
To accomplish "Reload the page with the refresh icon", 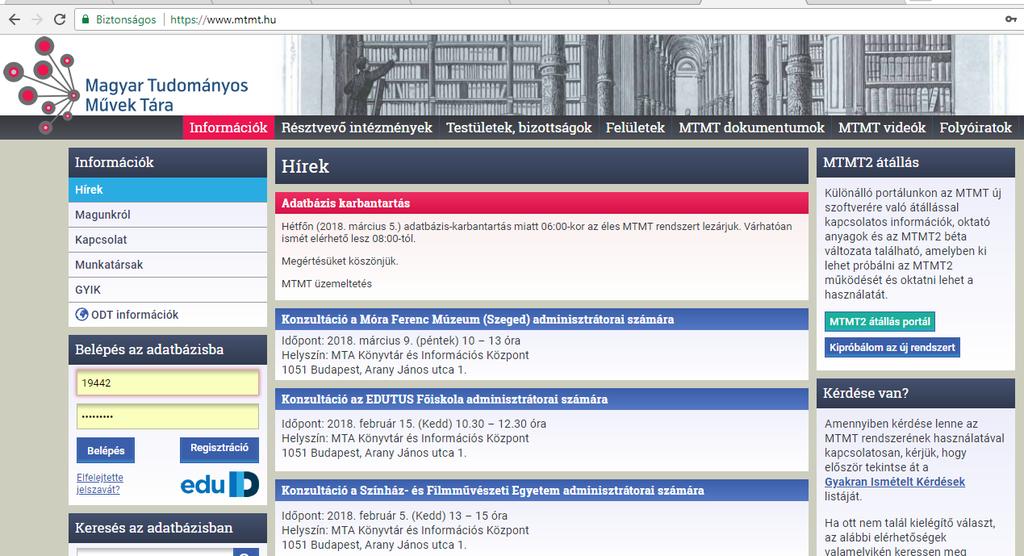I will tap(59, 20).
